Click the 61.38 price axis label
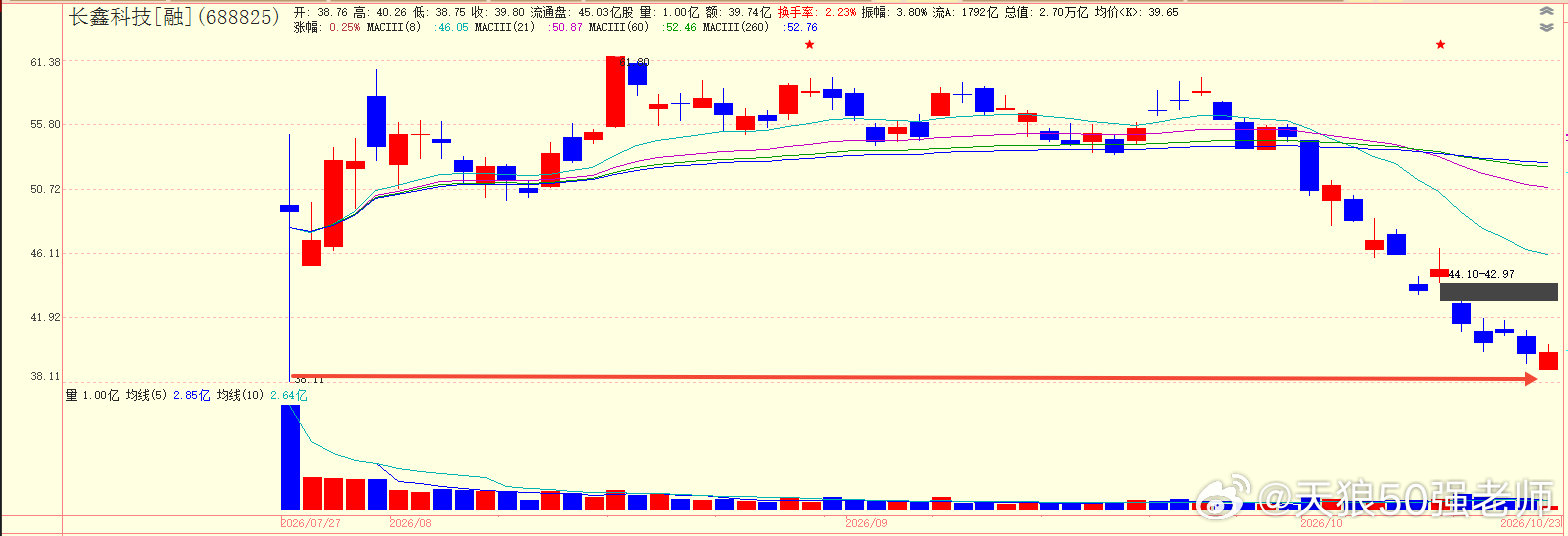This screenshot has width=1568, height=536. click(47, 62)
